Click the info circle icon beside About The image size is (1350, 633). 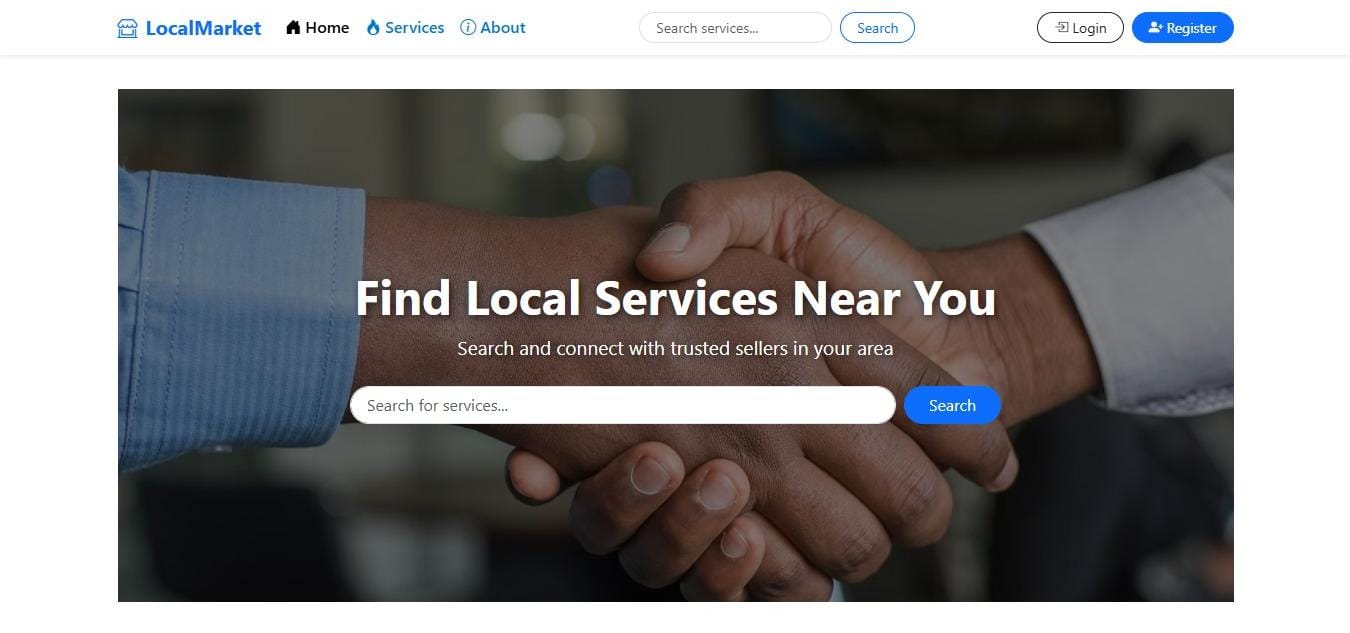(x=468, y=28)
